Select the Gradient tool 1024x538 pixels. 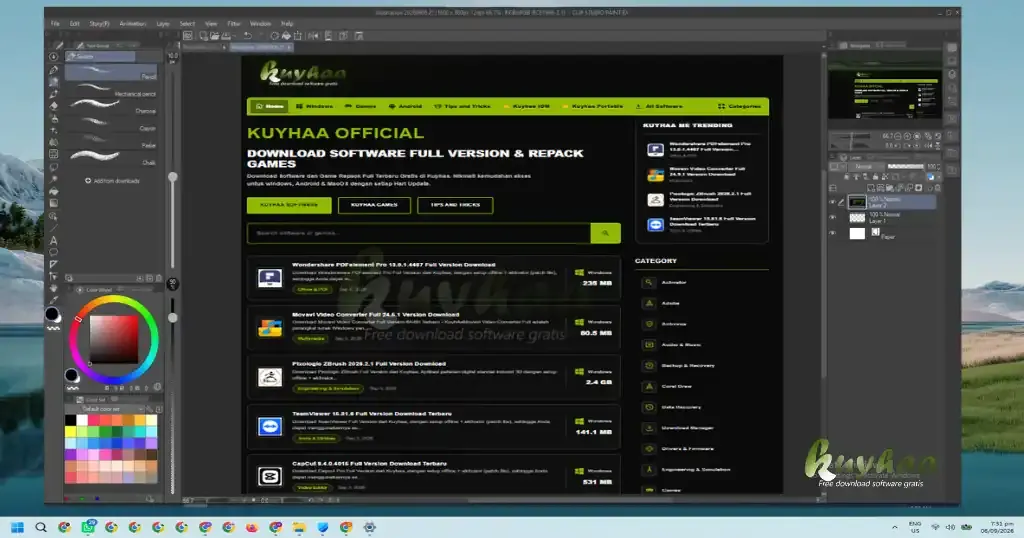[x=54, y=203]
